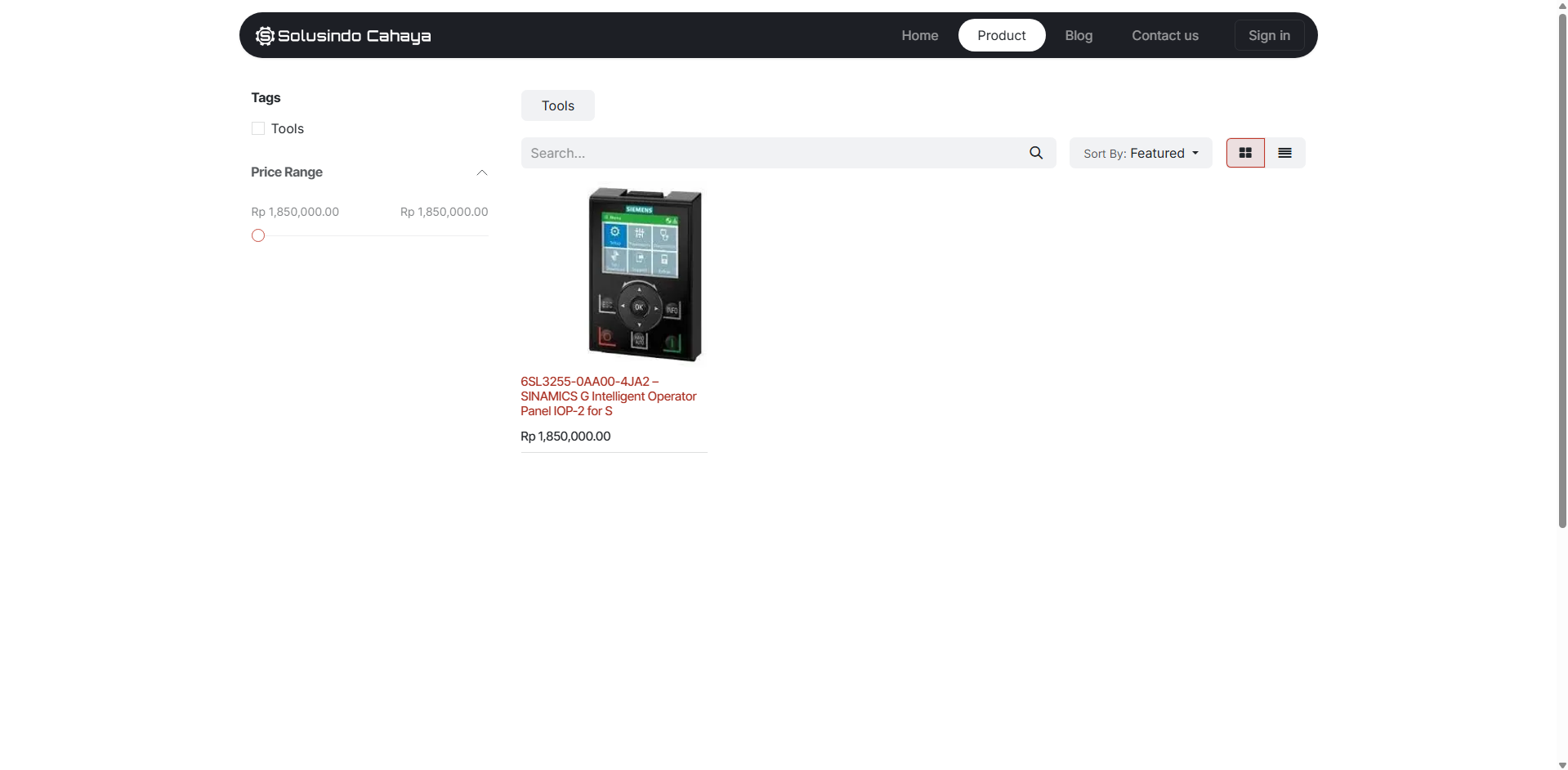The width and height of the screenshot is (1568, 770).
Task: Collapse the Price Range section chevron
Action: [x=482, y=172]
